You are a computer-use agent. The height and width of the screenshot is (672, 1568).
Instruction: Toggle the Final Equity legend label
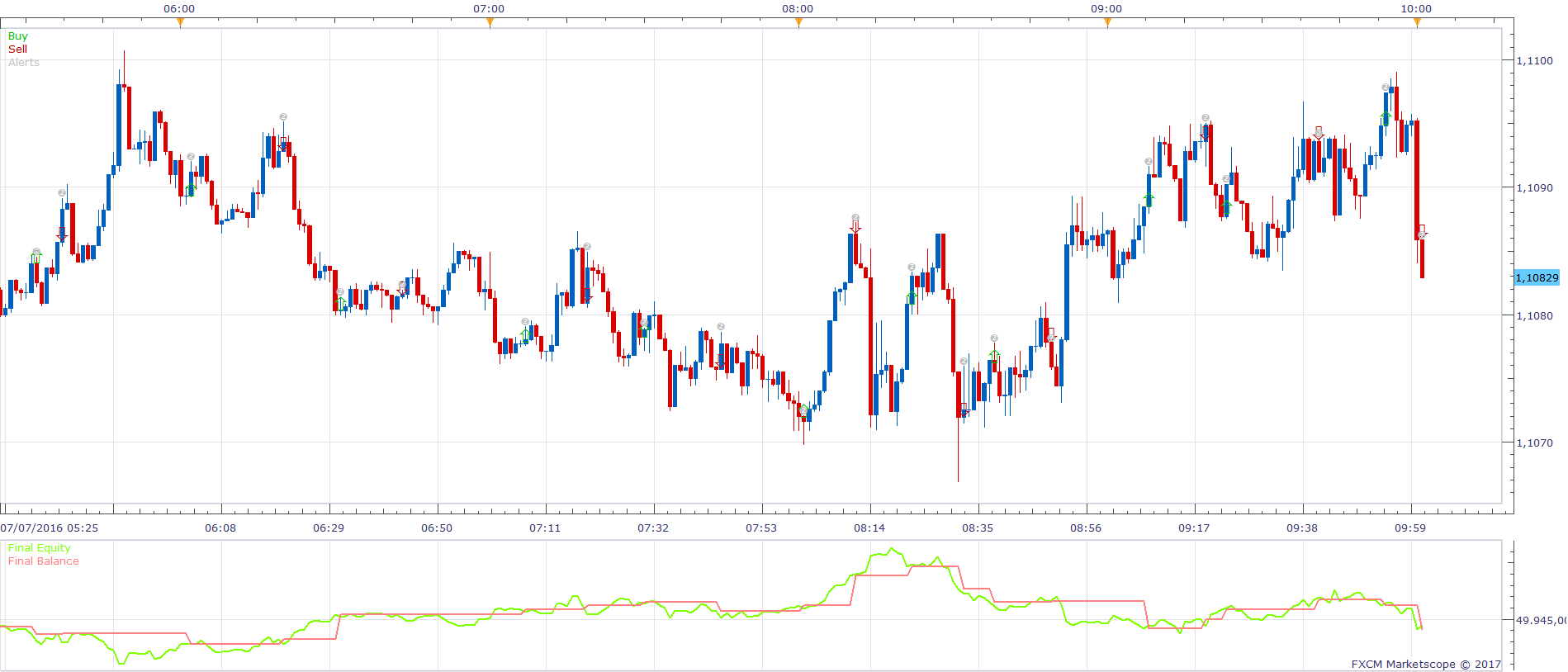(x=40, y=548)
